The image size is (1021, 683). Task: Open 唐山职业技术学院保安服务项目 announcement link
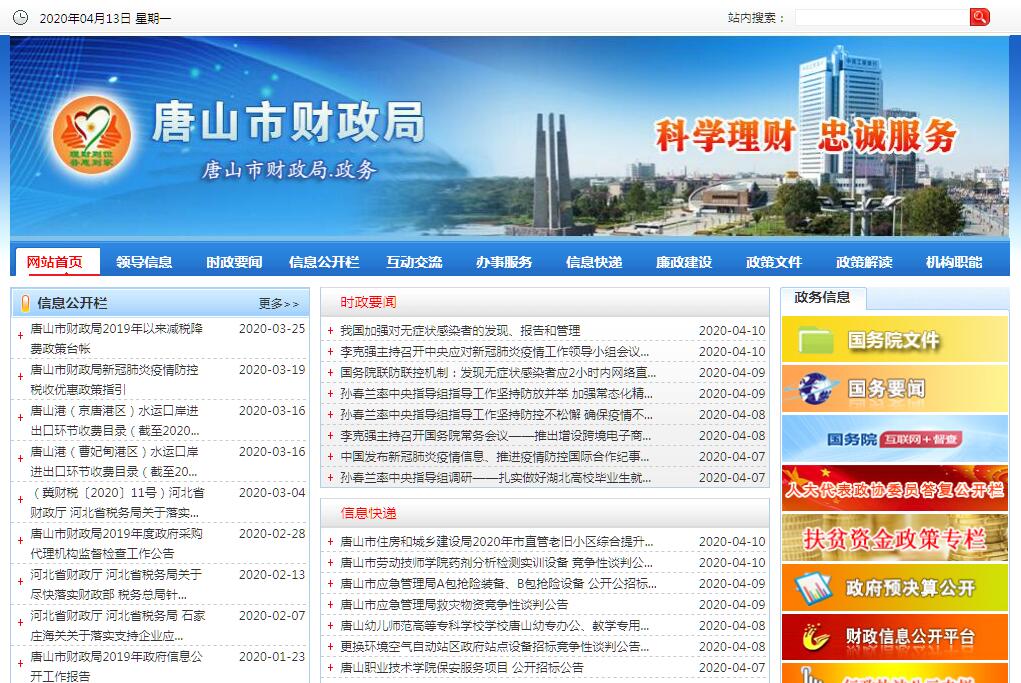462,667
